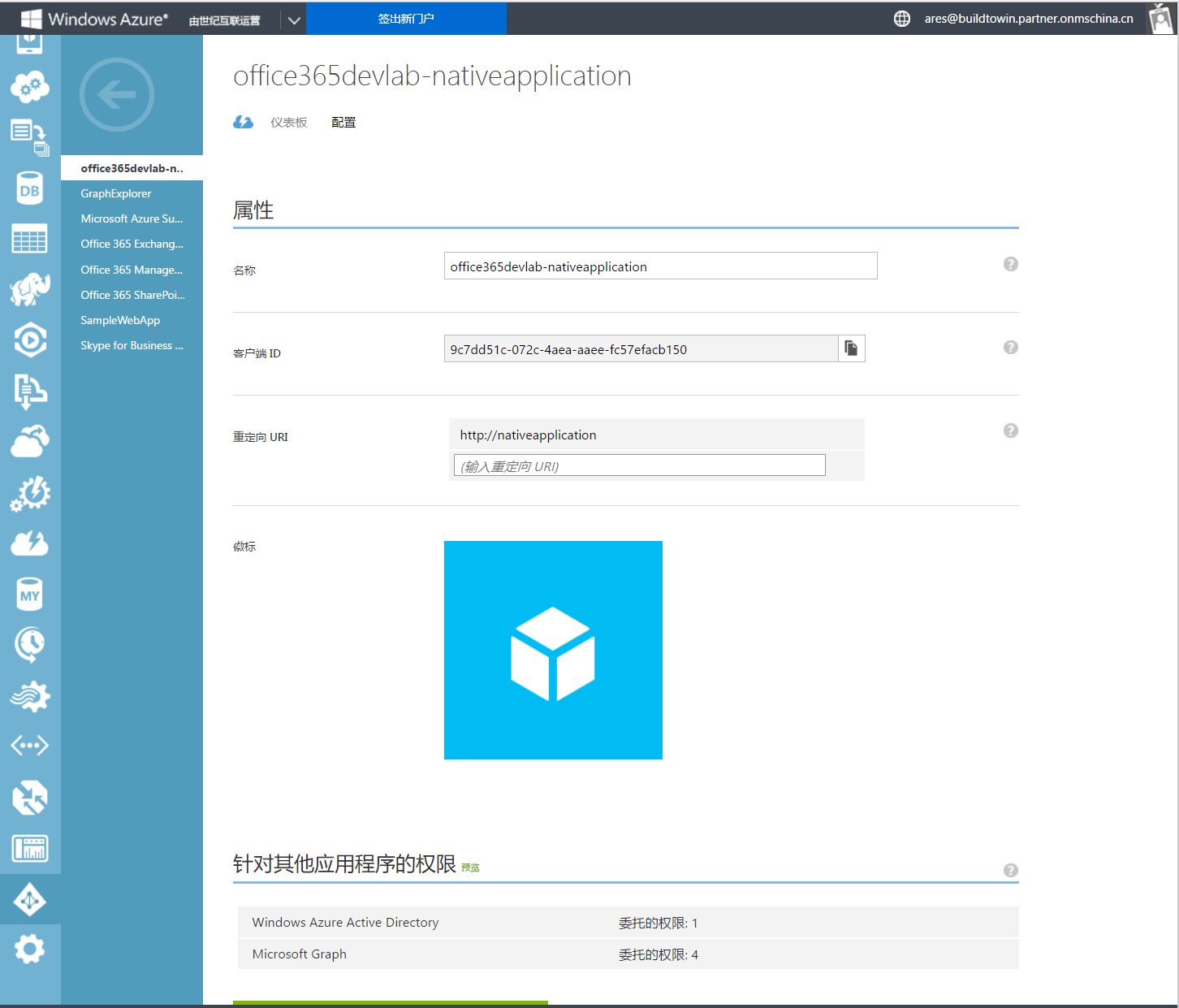Open HDInsight elephant sidebar icon
1179x1008 pixels.
[x=30, y=289]
